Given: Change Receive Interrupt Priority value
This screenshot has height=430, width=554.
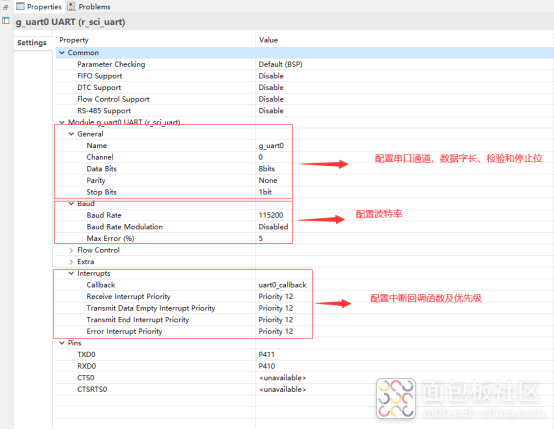Looking at the screenshot, I should coord(276,296).
